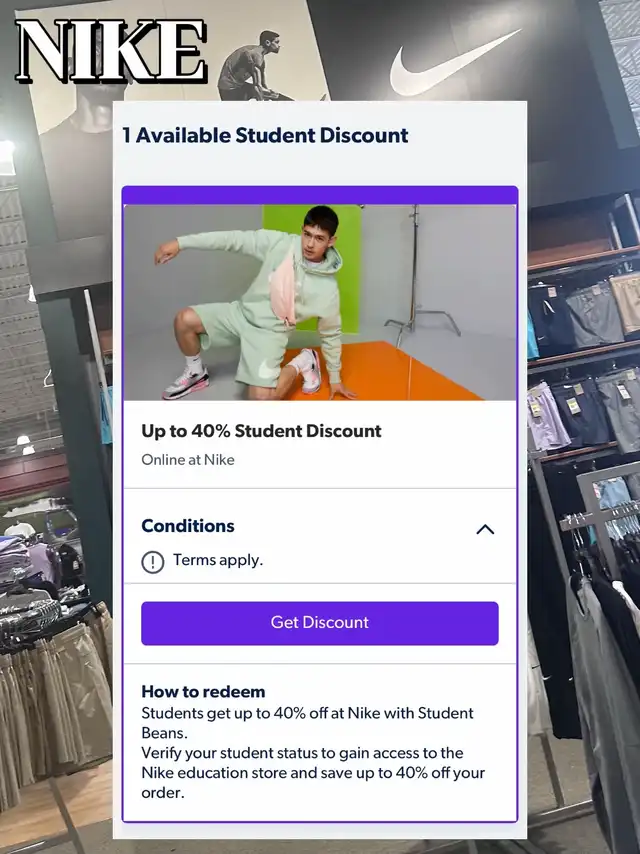Click the large NIKE text overlay
640x854 pixels.
(111, 51)
